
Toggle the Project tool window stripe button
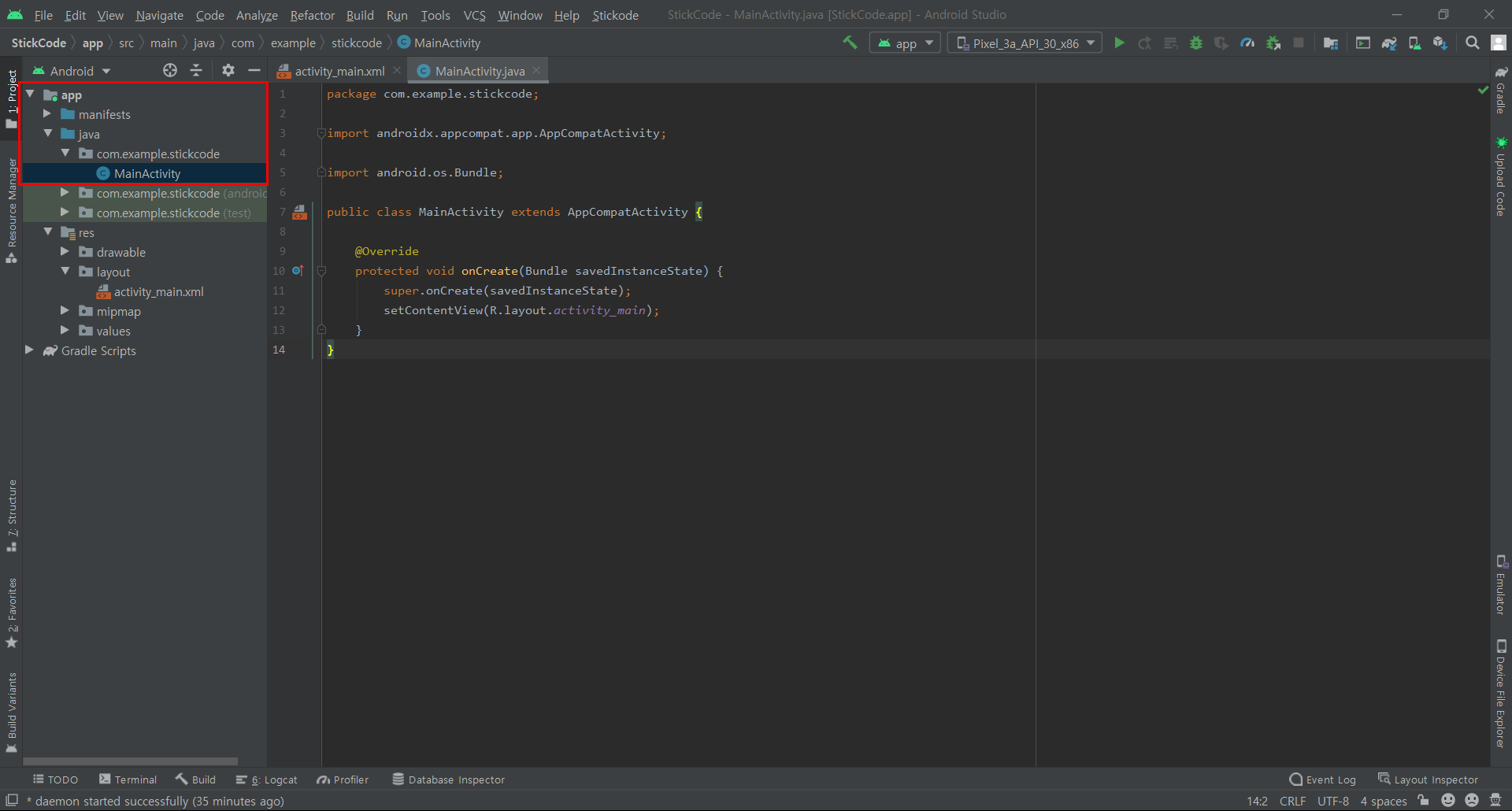[12, 98]
